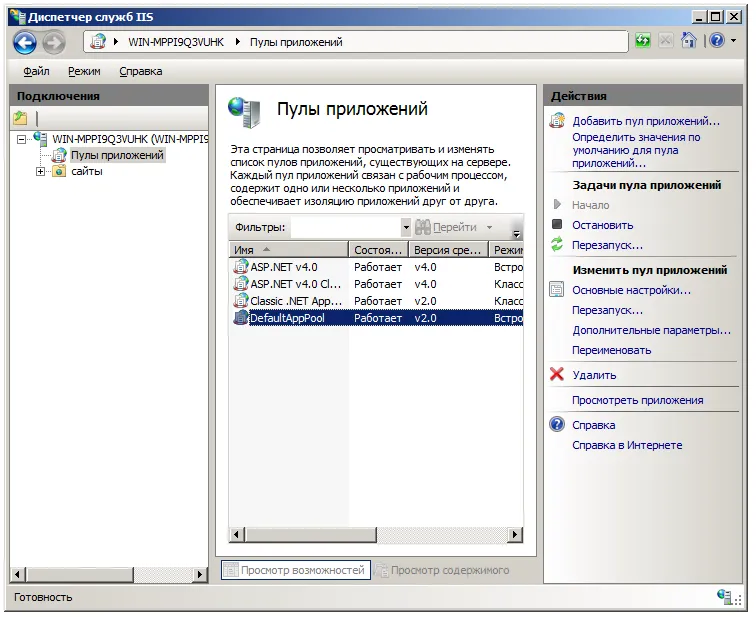The image size is (756, 617).
Task: Click DefaultAppPool row icon
Action: 240,318
